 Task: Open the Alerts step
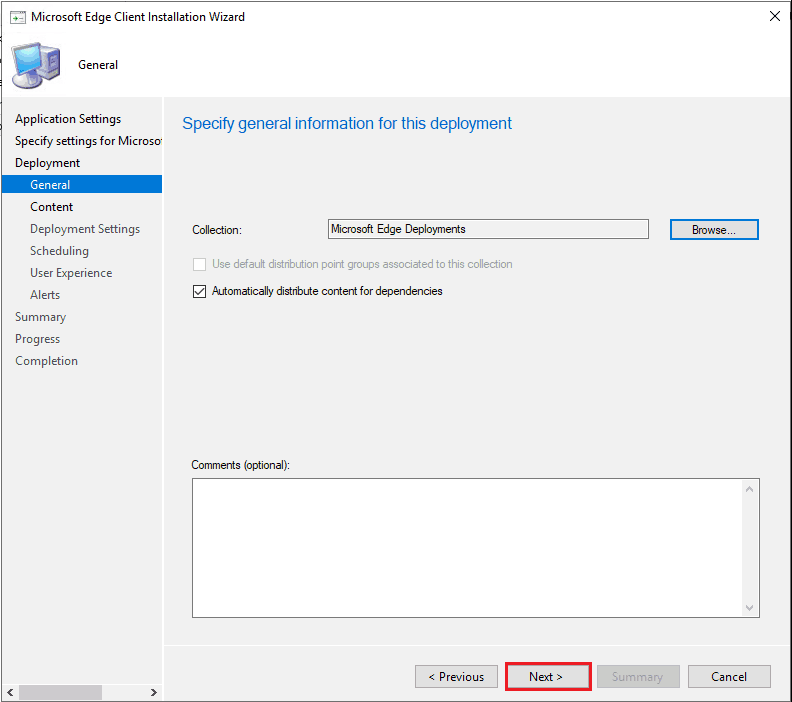pyautogui.click(x=45, y=295)
